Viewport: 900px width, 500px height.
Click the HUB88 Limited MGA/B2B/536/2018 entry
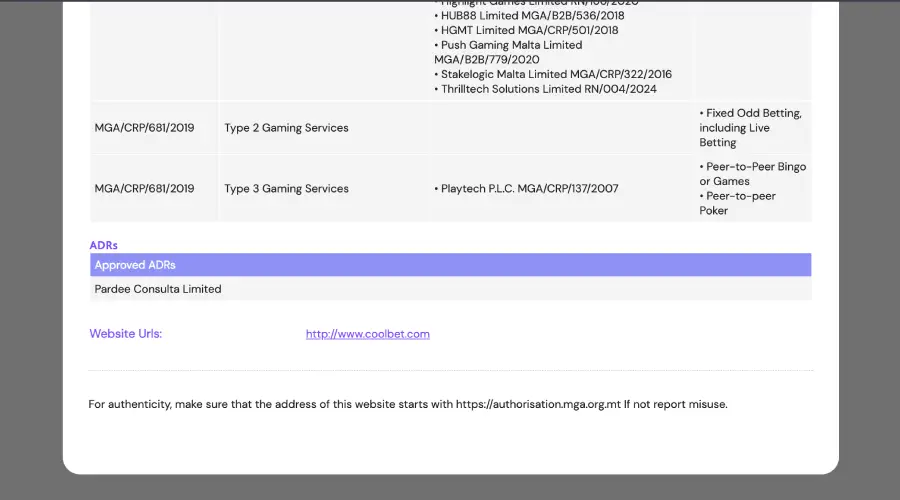(x=529, y=15)
